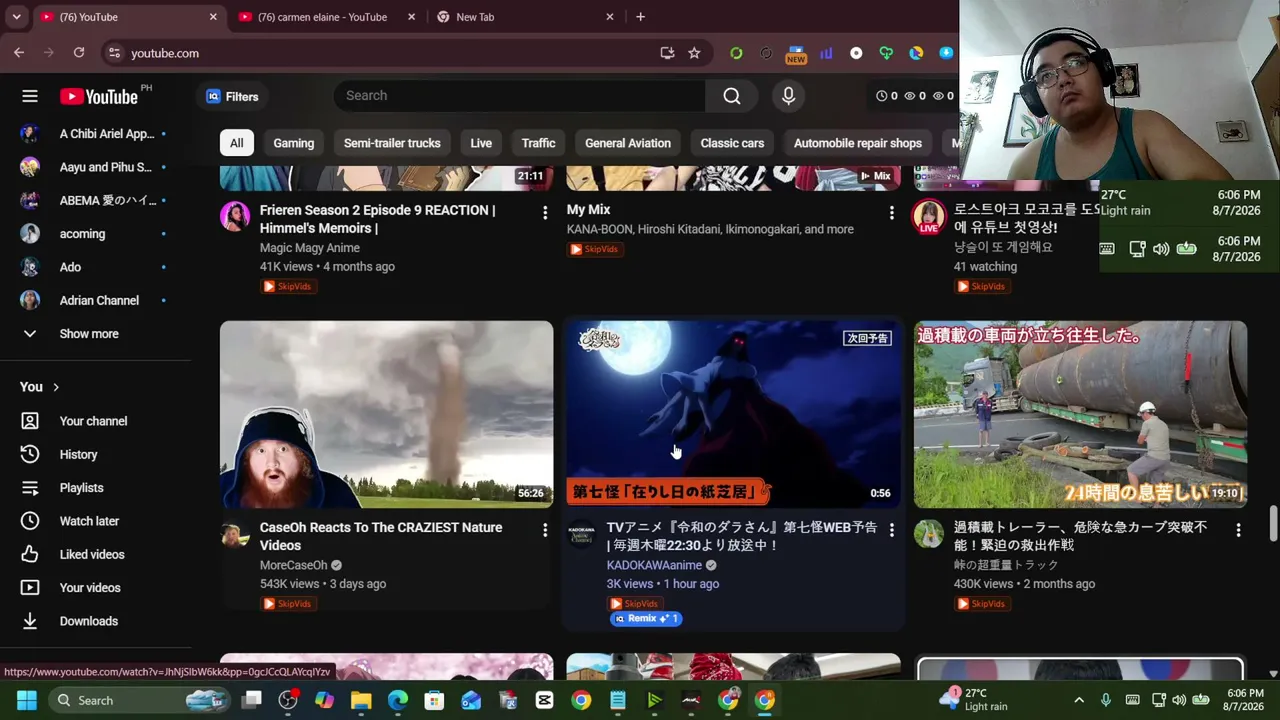The image size is (1280, 720).
Task: Open the tab search dropdown arrow
Action: tap(16, 17)
